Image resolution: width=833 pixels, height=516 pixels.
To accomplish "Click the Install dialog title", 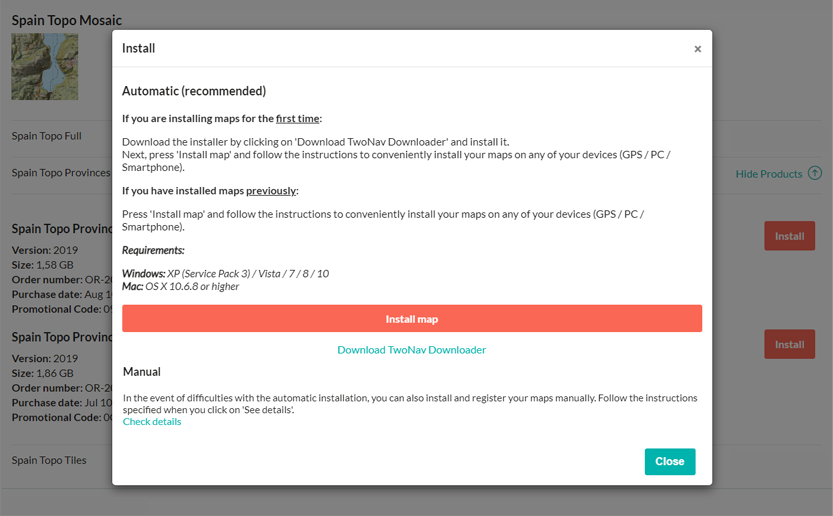I will [x=138, y=48].
